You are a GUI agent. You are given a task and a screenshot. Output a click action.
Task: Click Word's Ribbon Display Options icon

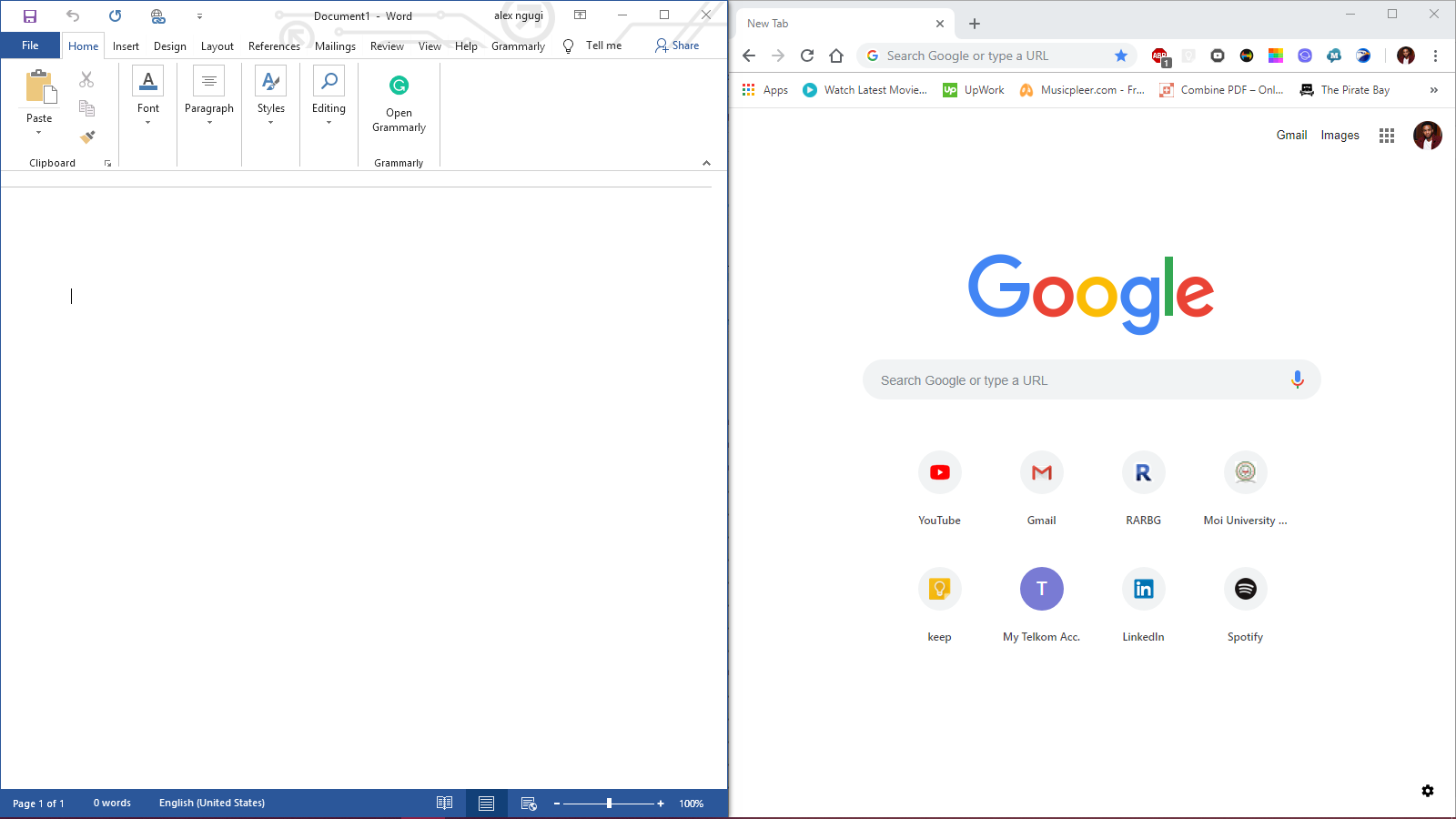coord(580,15)
